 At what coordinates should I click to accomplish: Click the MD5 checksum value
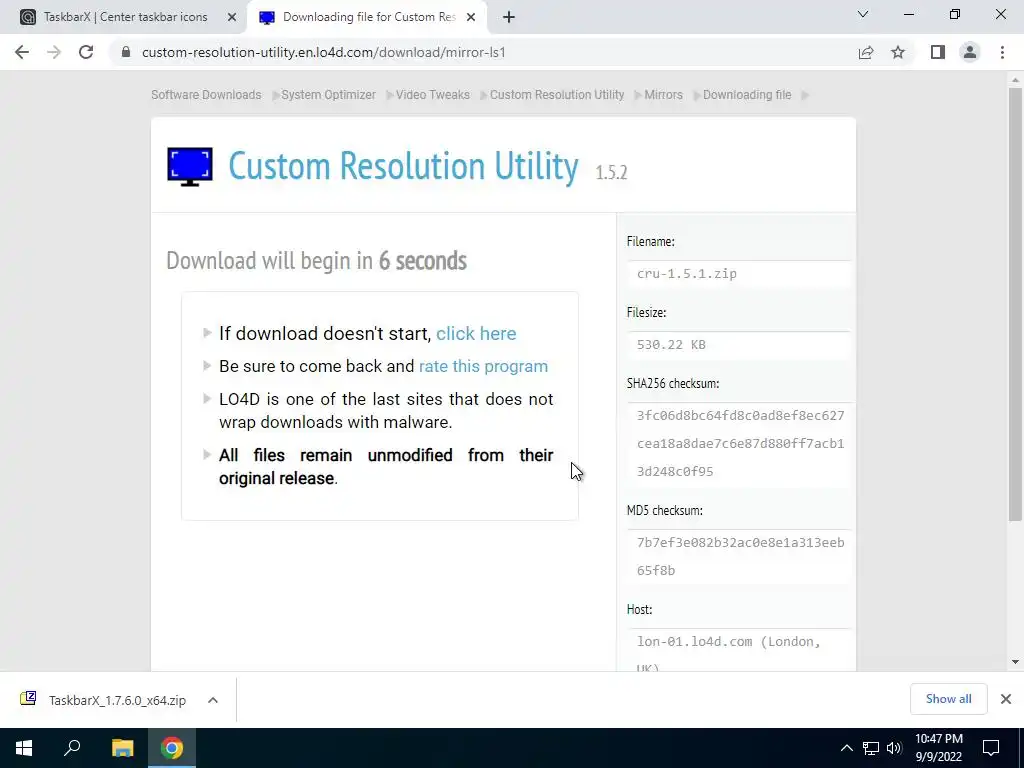pos(741,556)
